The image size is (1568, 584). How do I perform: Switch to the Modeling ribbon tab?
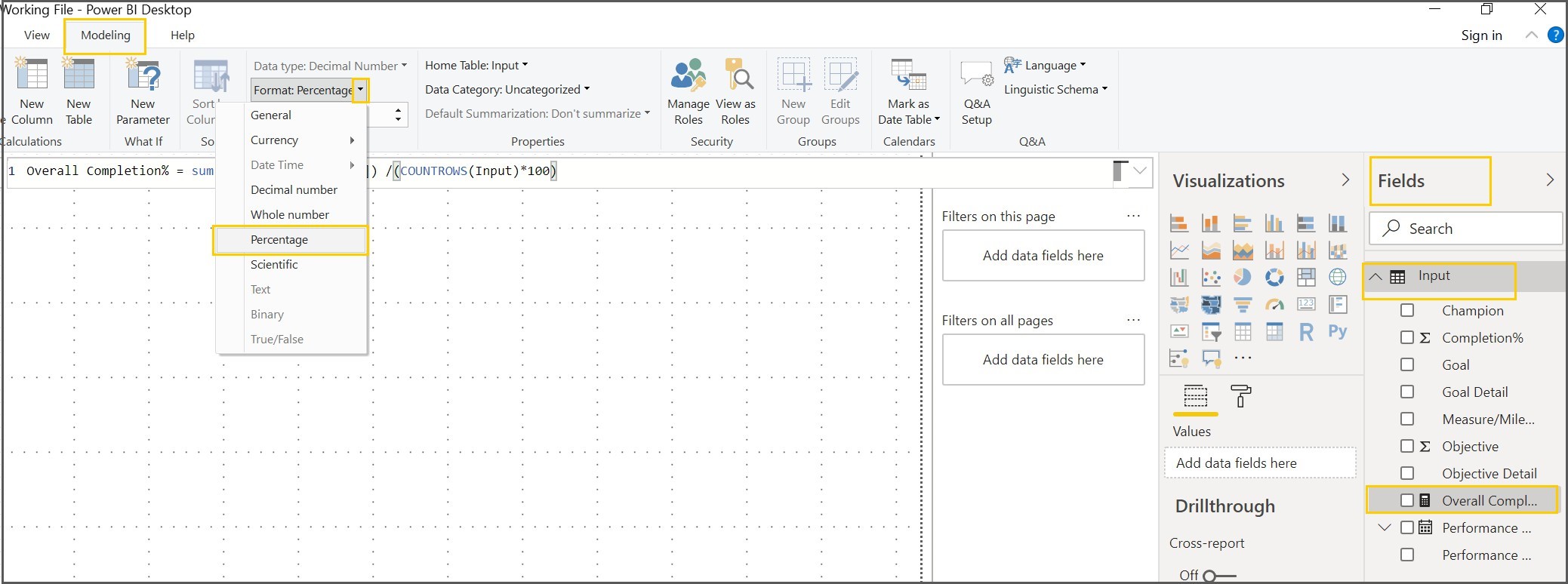[106, 35]
